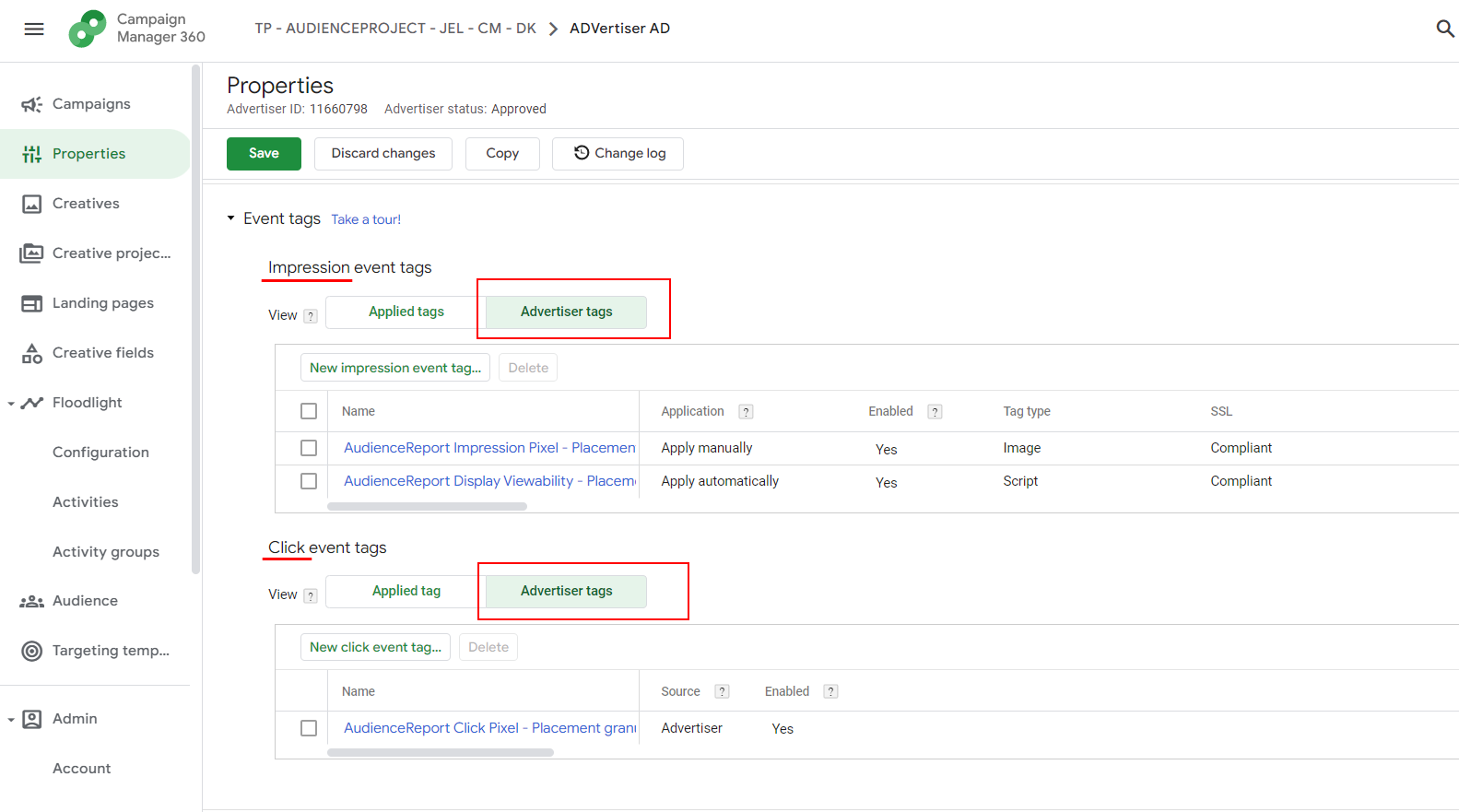Open help icon beside impression Enabled column
1459x812 pixels.
(935, 412)
